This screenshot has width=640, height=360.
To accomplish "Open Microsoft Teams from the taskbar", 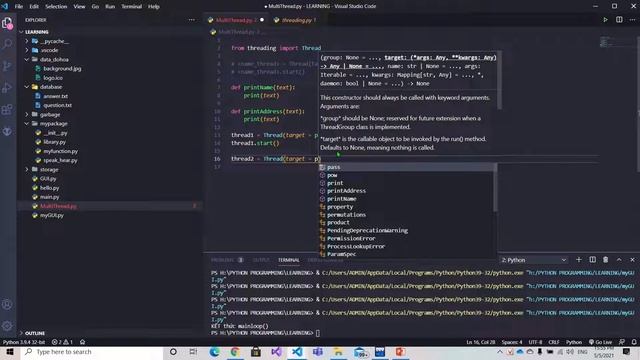I will click(x=318, y=352).
